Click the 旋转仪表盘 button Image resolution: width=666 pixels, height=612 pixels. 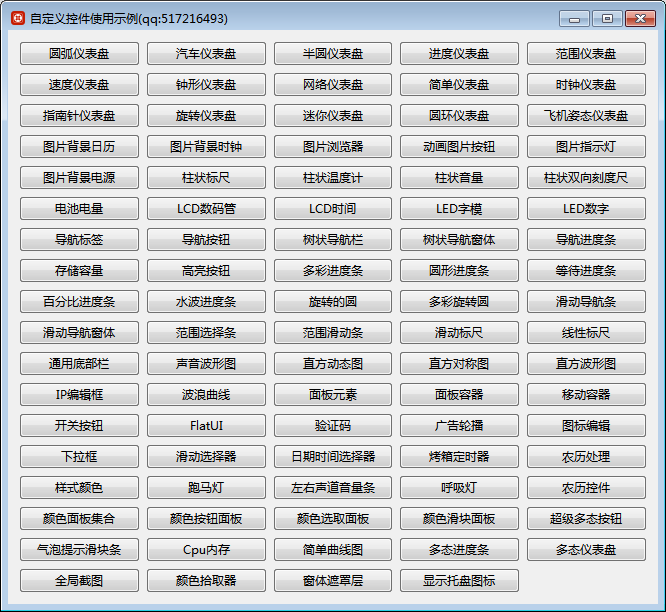[206, 116]
